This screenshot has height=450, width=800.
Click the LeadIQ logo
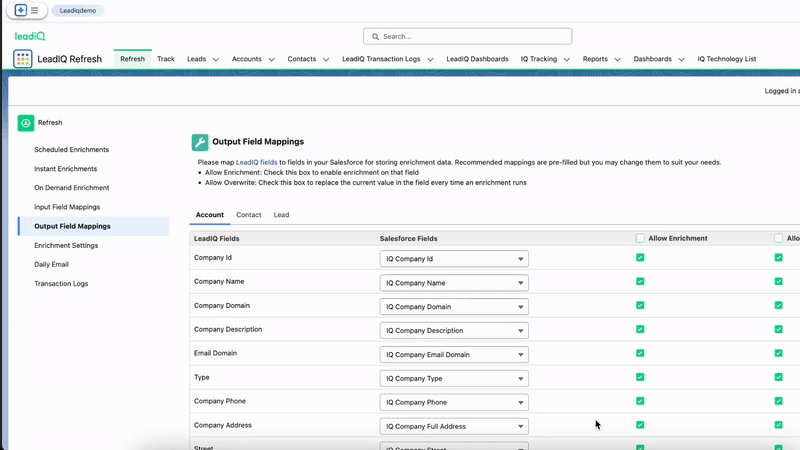[30, 36]
